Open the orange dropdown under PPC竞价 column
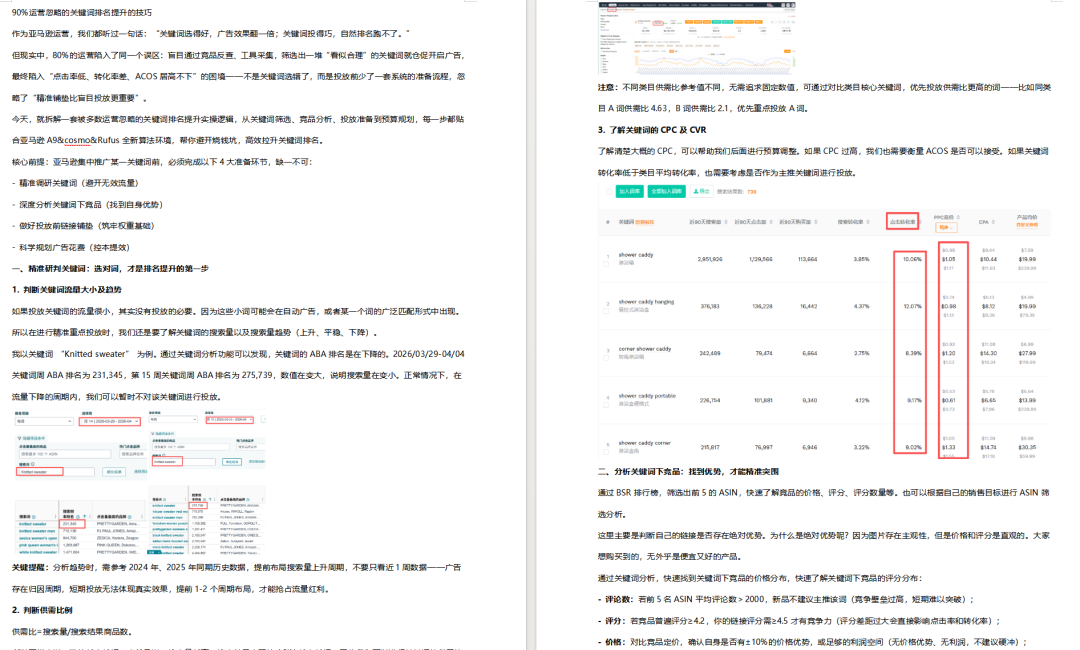 click(x=944, y=229)
